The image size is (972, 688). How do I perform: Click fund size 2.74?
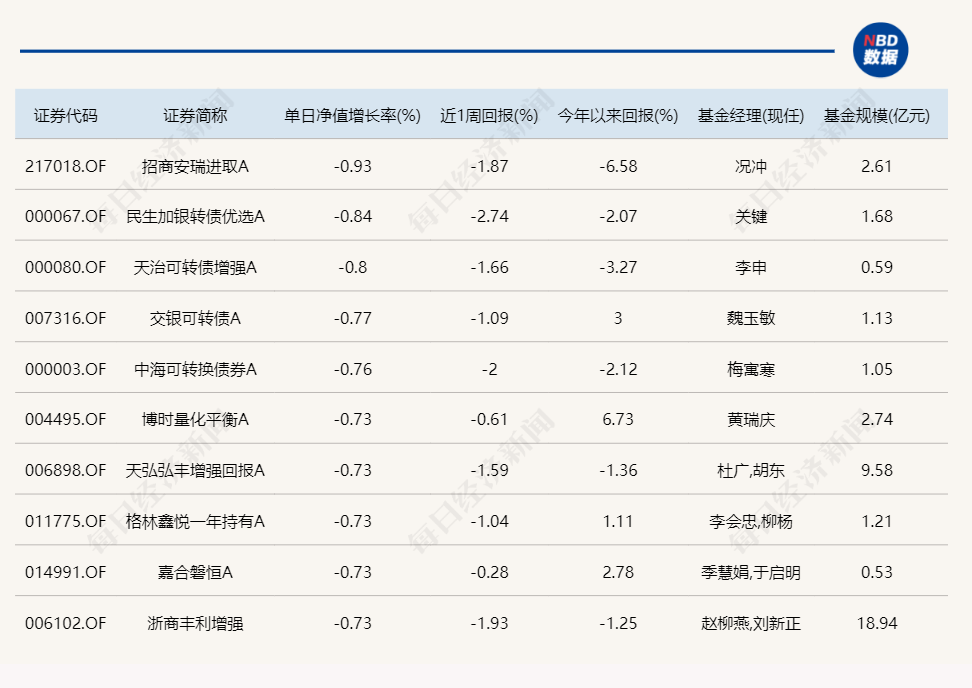coord(877,419)
